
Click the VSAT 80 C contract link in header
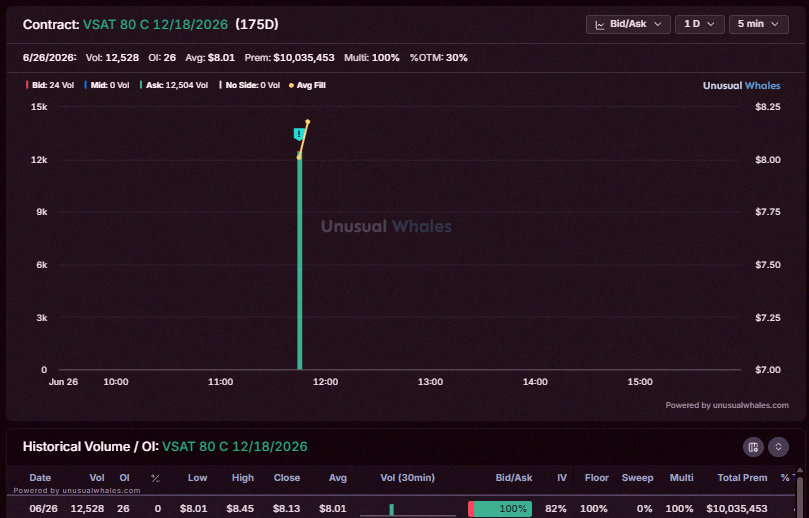coord(155,24)
